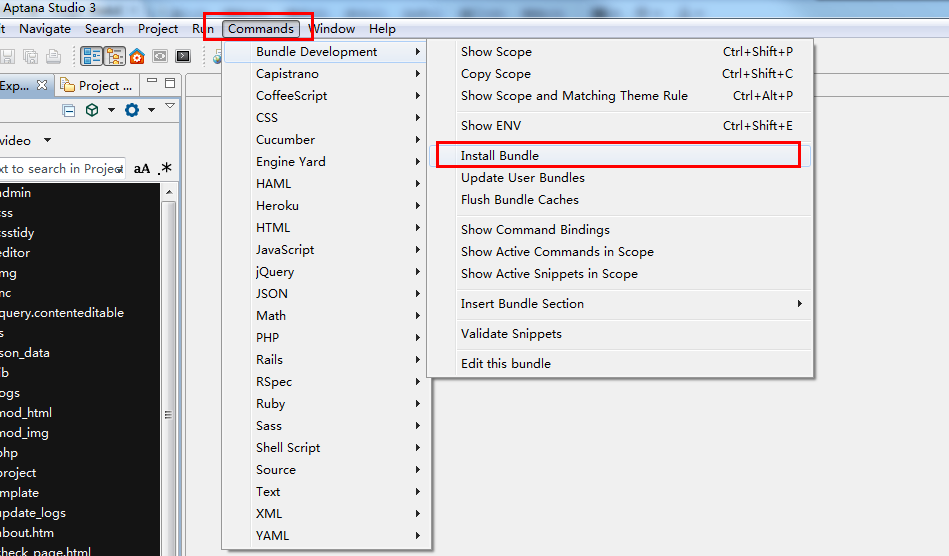Open the Window menu
This screenshot has width=949, height=556.
coord(332,29)
